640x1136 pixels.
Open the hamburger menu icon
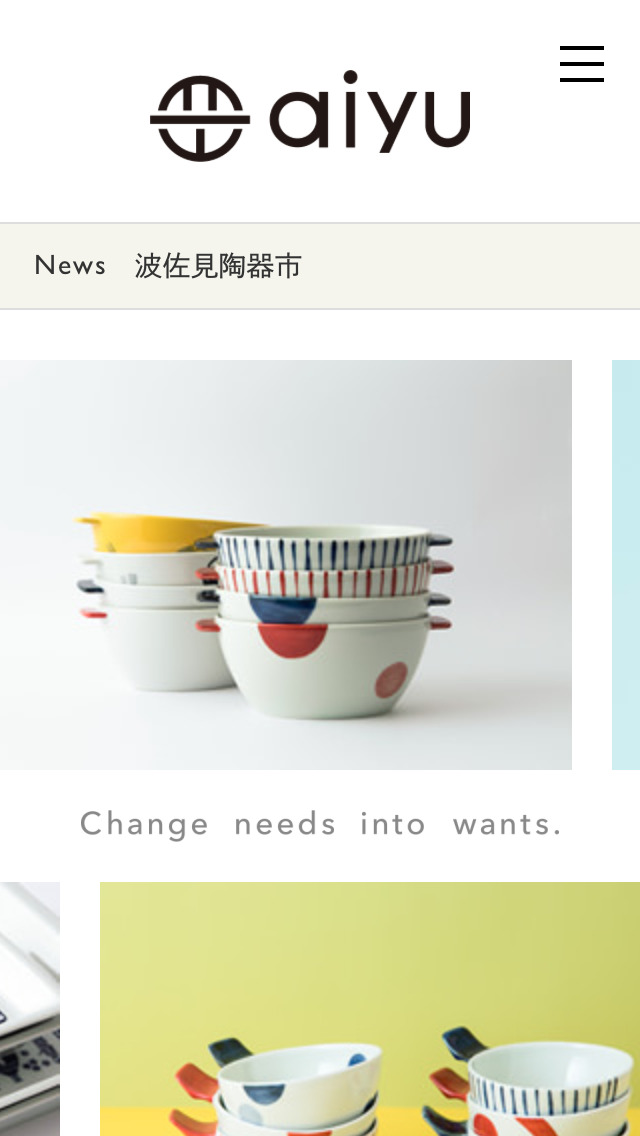click(x=581, y=64)
